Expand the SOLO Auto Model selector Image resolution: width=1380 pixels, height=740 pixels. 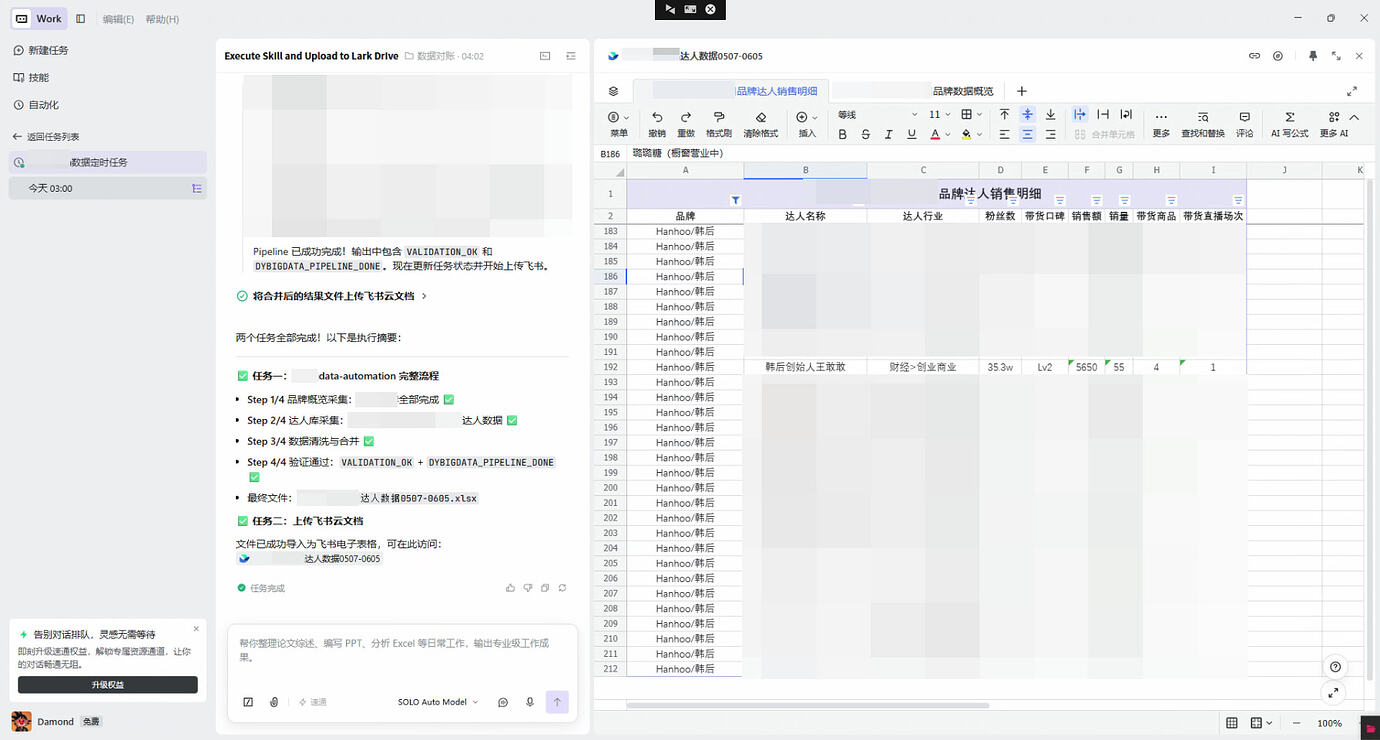click(438, 702)
